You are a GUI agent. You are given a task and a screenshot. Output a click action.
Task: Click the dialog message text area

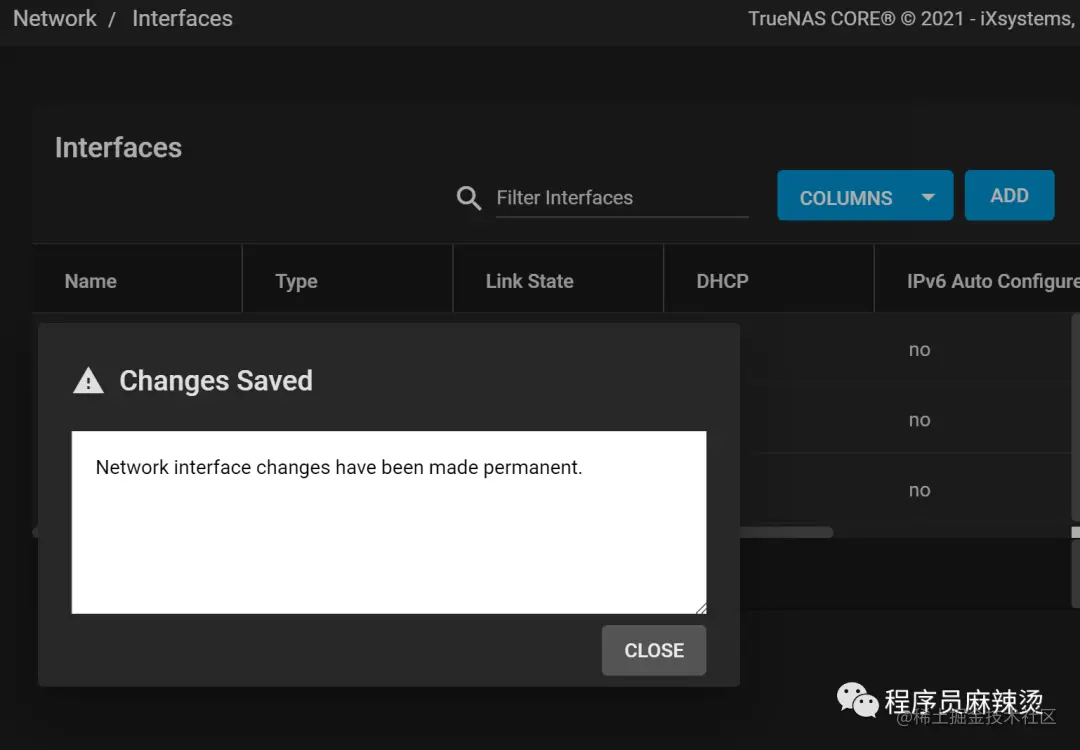(x=388, y=522)
